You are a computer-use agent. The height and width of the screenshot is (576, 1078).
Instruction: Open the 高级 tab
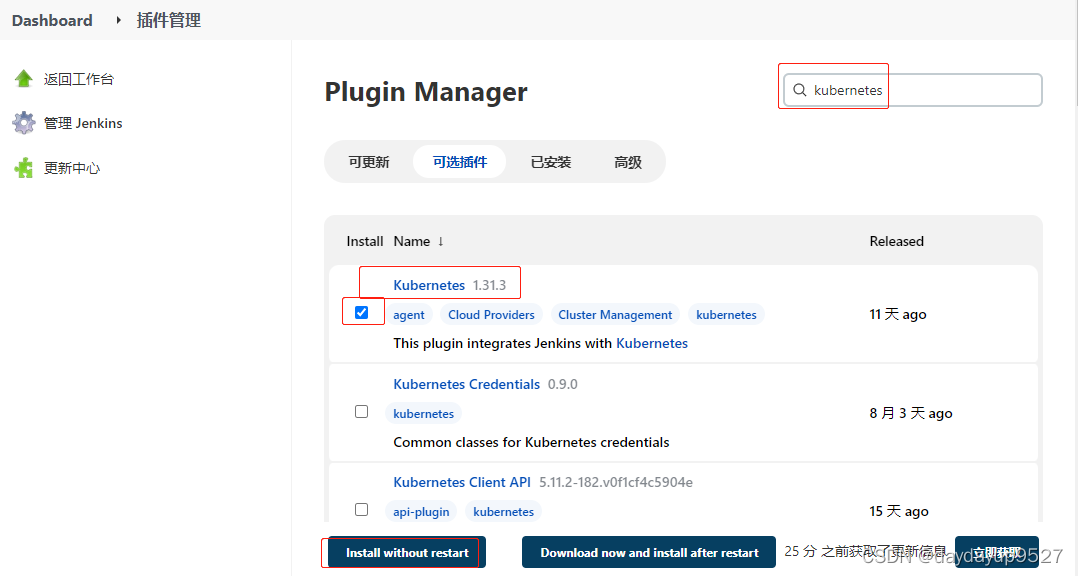628,162
